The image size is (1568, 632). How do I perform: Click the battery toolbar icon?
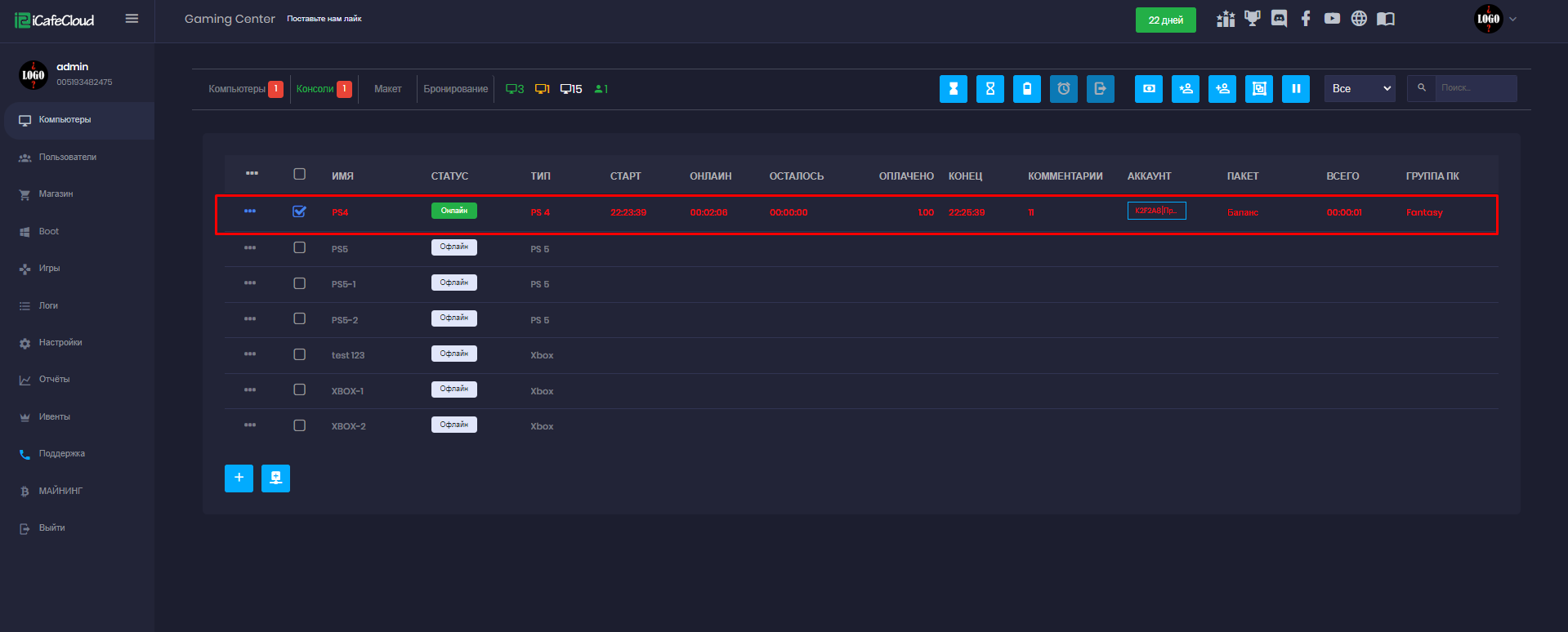tap(1026, 88)
